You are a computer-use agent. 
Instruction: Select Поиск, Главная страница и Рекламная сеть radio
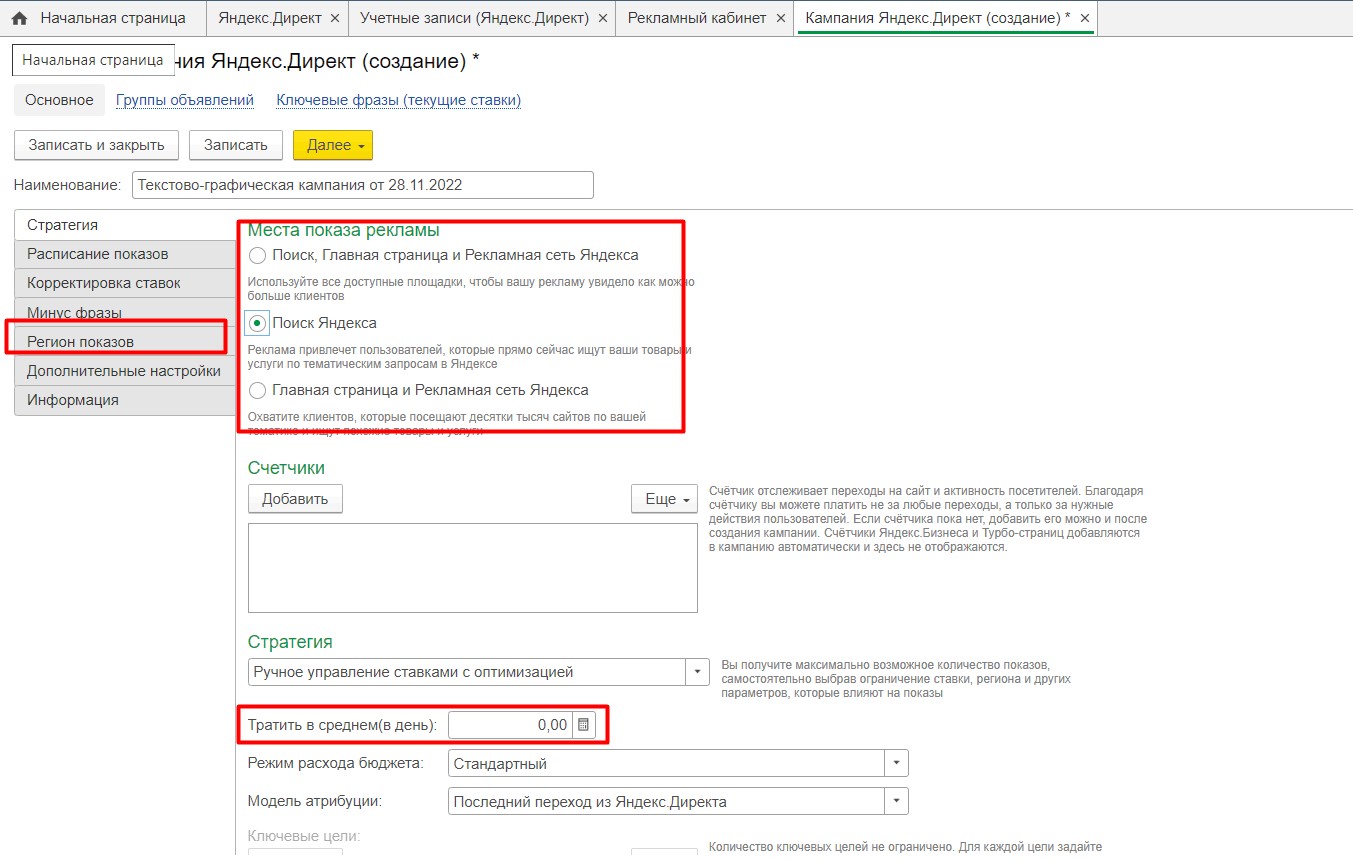[257, 255]
